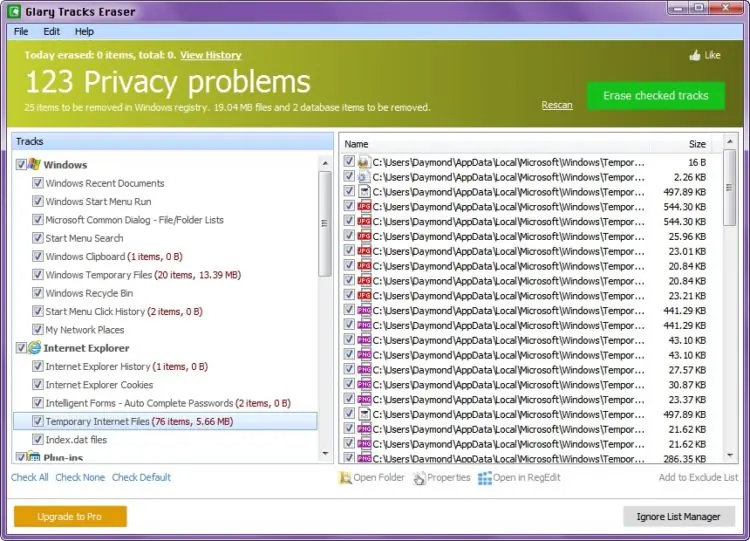750x541 pixels.
Task: Click the file list scroll-down arrow
Action: tap(729, 455)
